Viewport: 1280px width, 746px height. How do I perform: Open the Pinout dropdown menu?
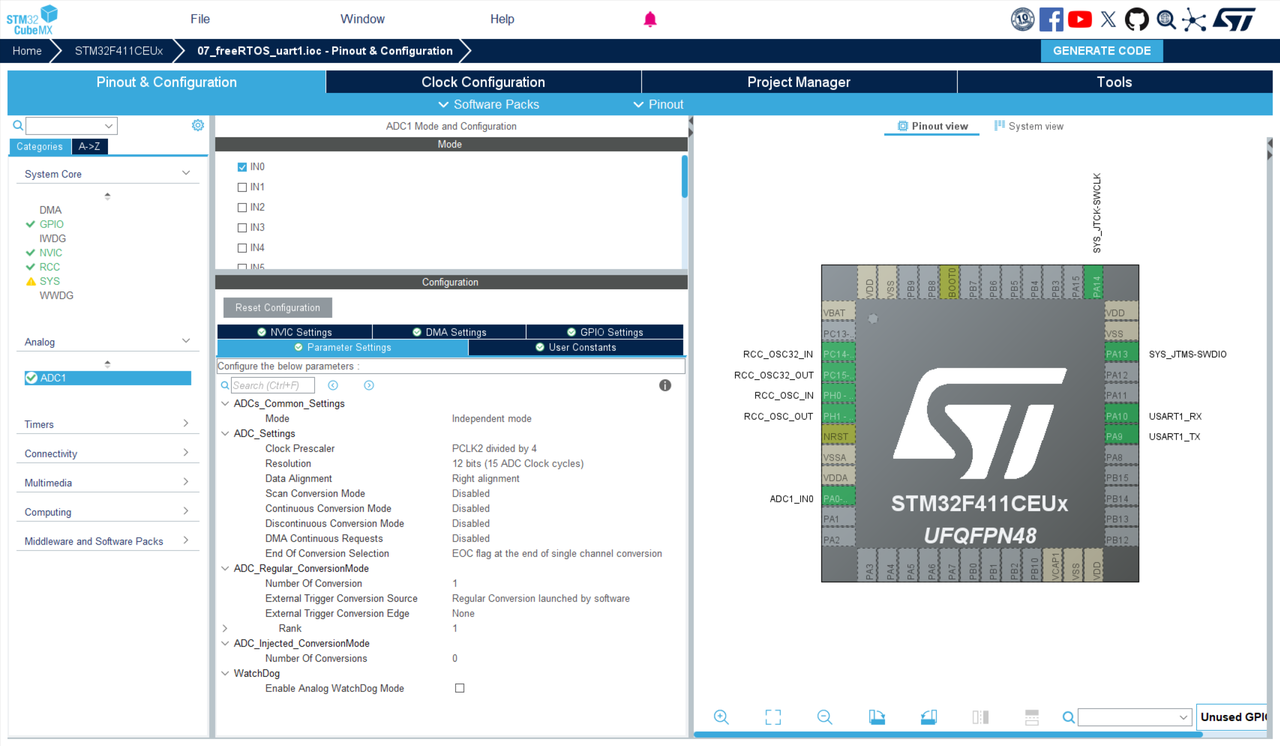click(x=659, y=104)
